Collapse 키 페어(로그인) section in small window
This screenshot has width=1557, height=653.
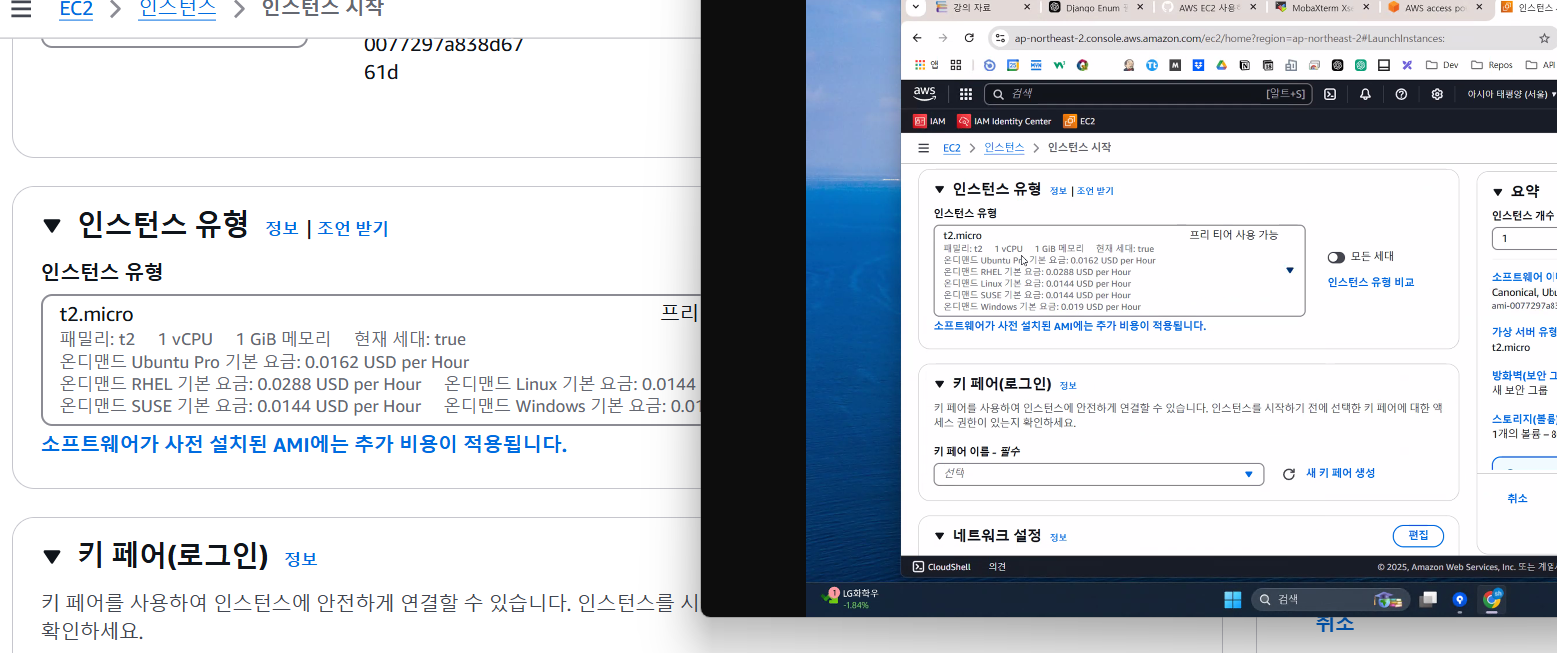pos(939,384)
